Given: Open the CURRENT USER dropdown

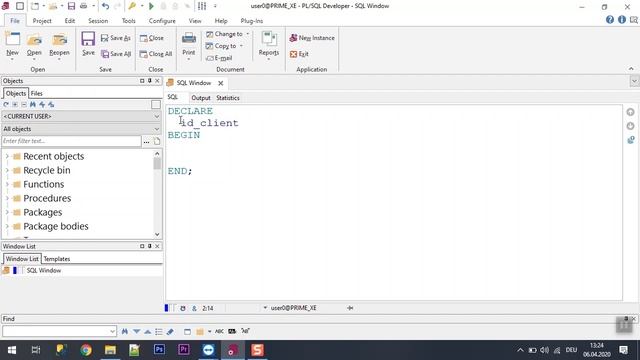Looking at the screenshot, I should point(81,116).
